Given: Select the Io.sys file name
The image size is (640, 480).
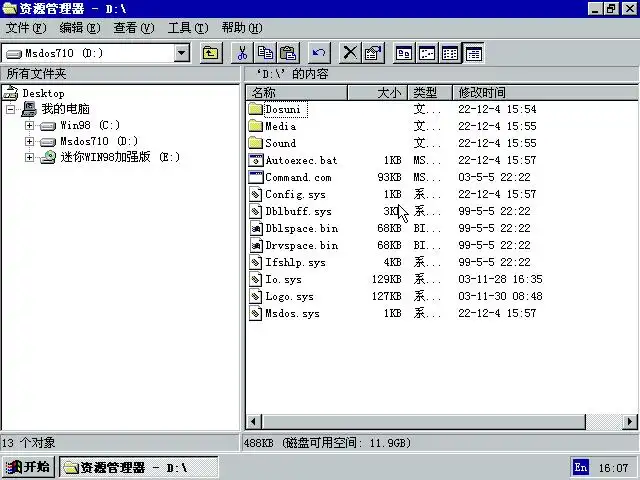Looking at the screenshot, I should pos(284,280).
